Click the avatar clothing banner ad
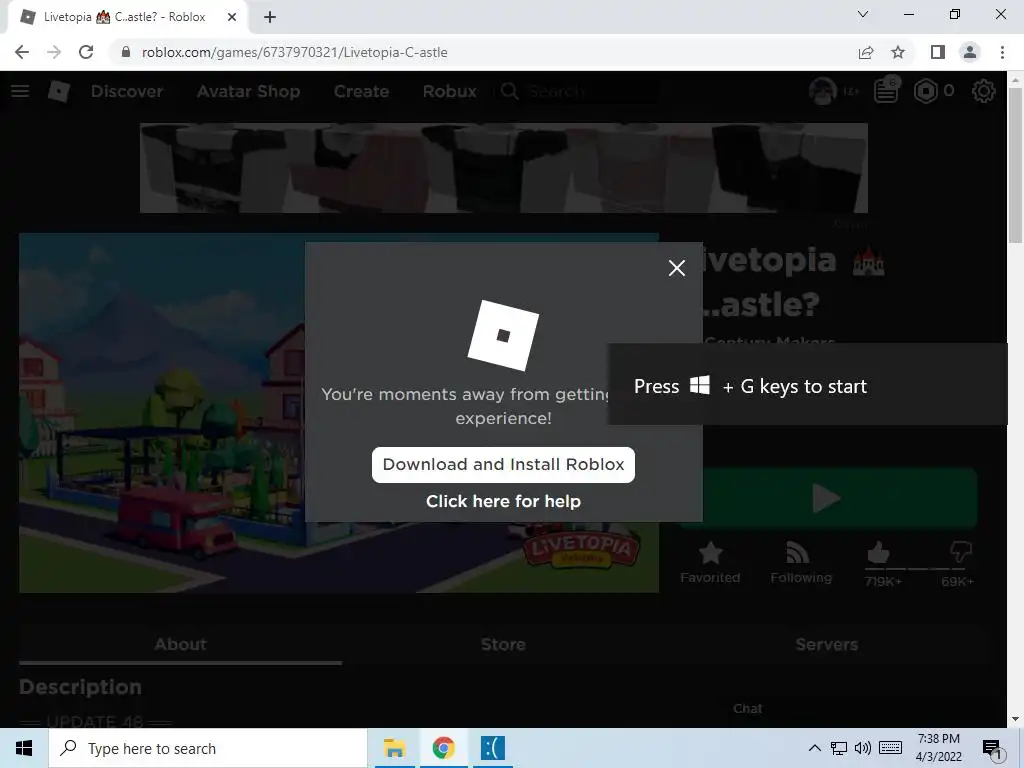The height and width of the screenshot is (768, 1024). coord(504,168)
